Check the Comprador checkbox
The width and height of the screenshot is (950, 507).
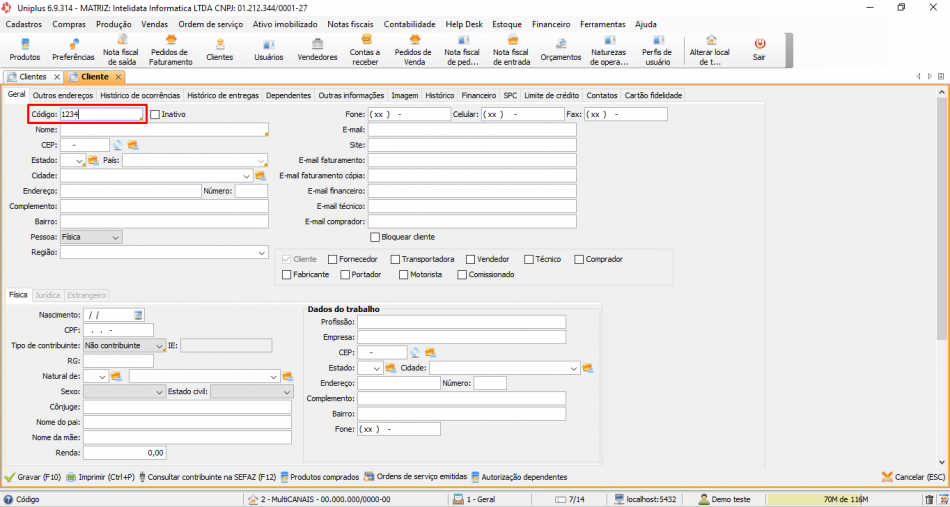click(x=579, y=259)
